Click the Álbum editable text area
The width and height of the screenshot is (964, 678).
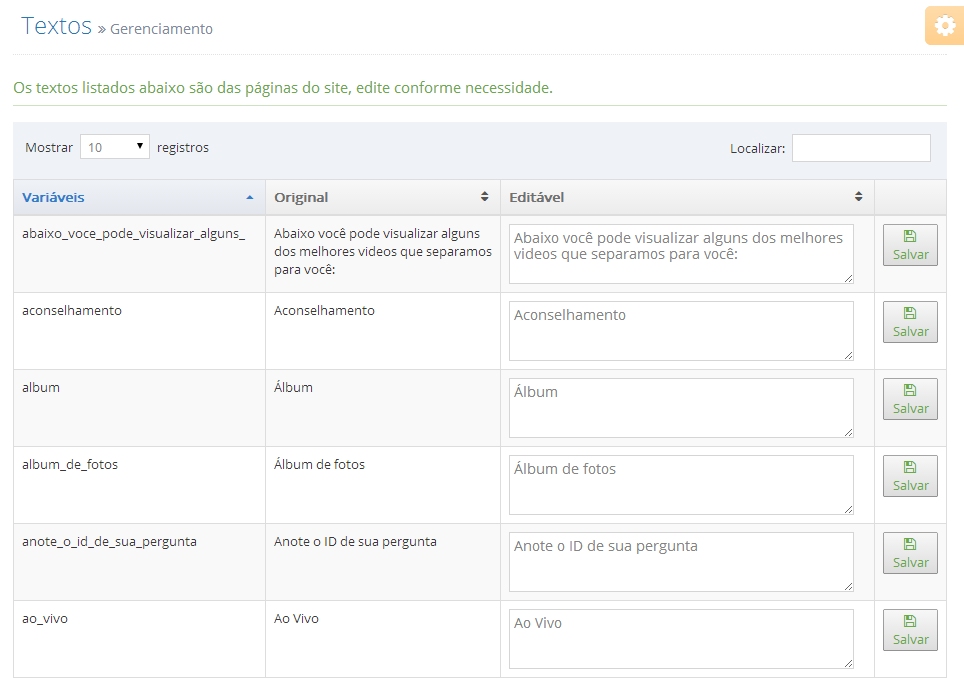coord(681,408)
